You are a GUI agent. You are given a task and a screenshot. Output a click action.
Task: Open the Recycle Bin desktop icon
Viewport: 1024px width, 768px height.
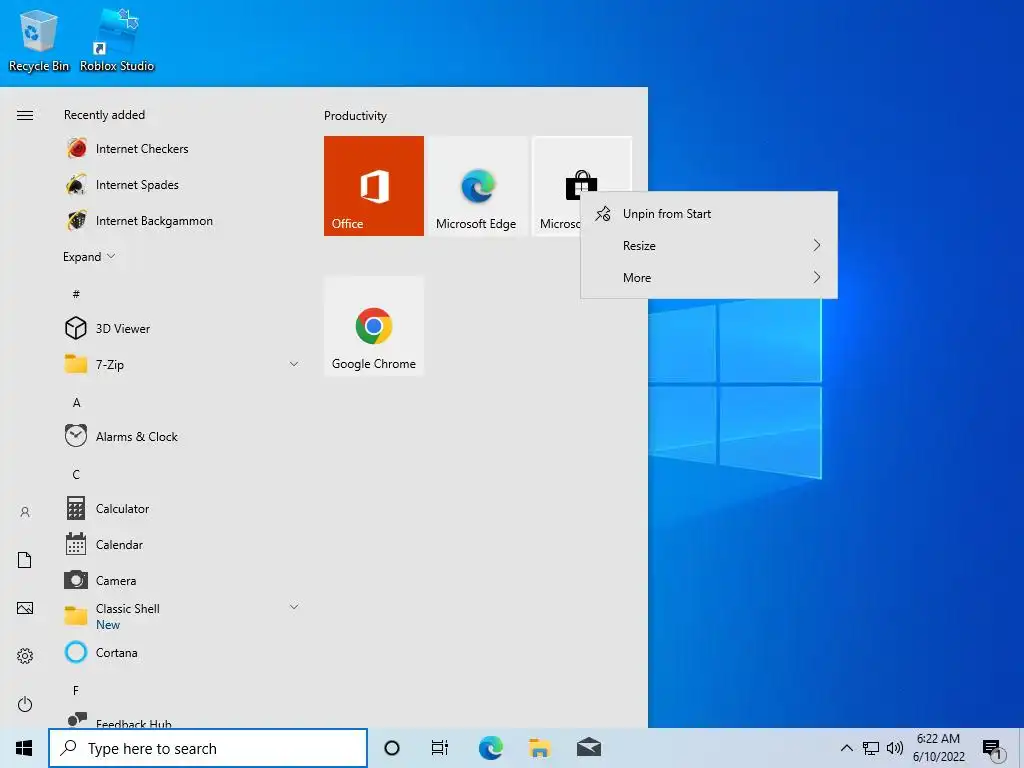pos(39,40)
